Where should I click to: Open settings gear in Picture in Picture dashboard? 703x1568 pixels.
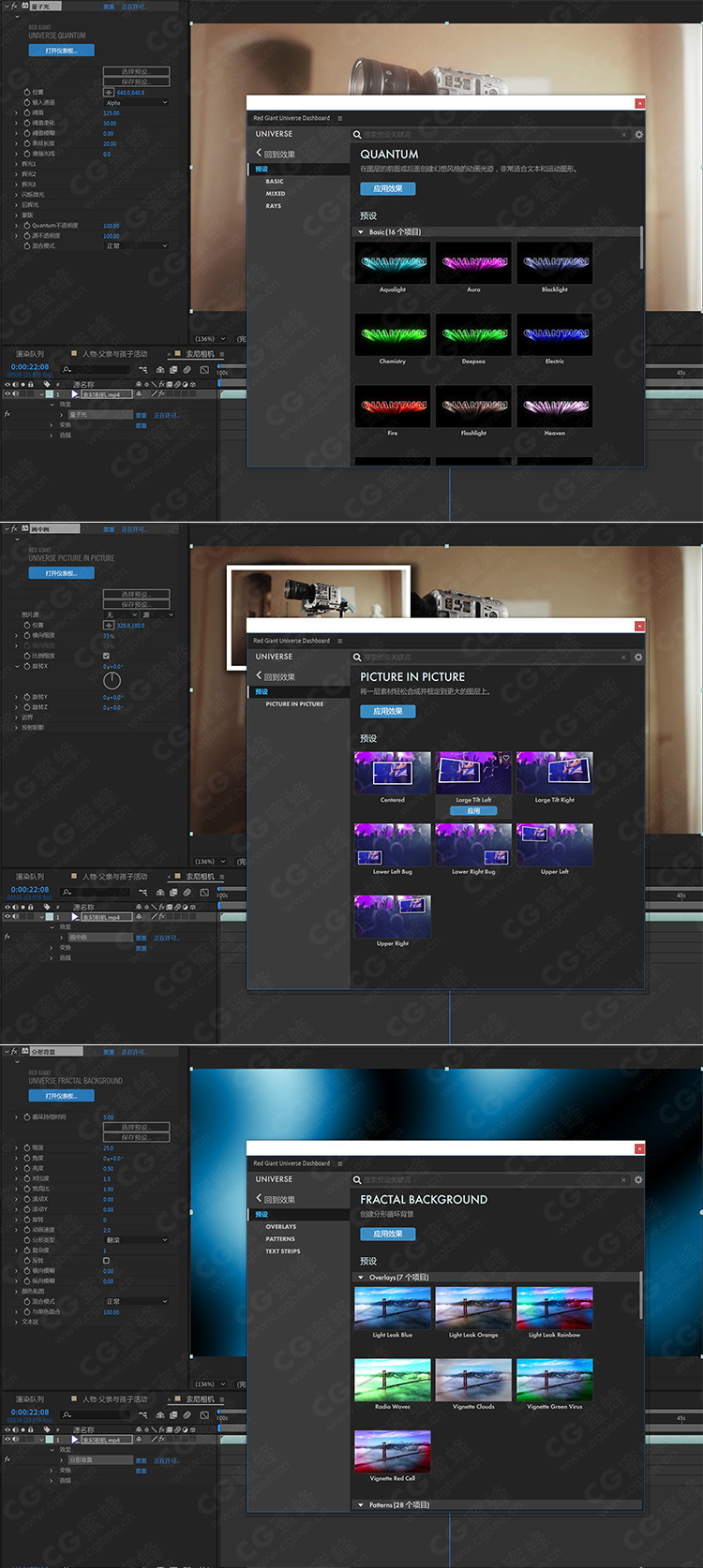coord(638,657)
